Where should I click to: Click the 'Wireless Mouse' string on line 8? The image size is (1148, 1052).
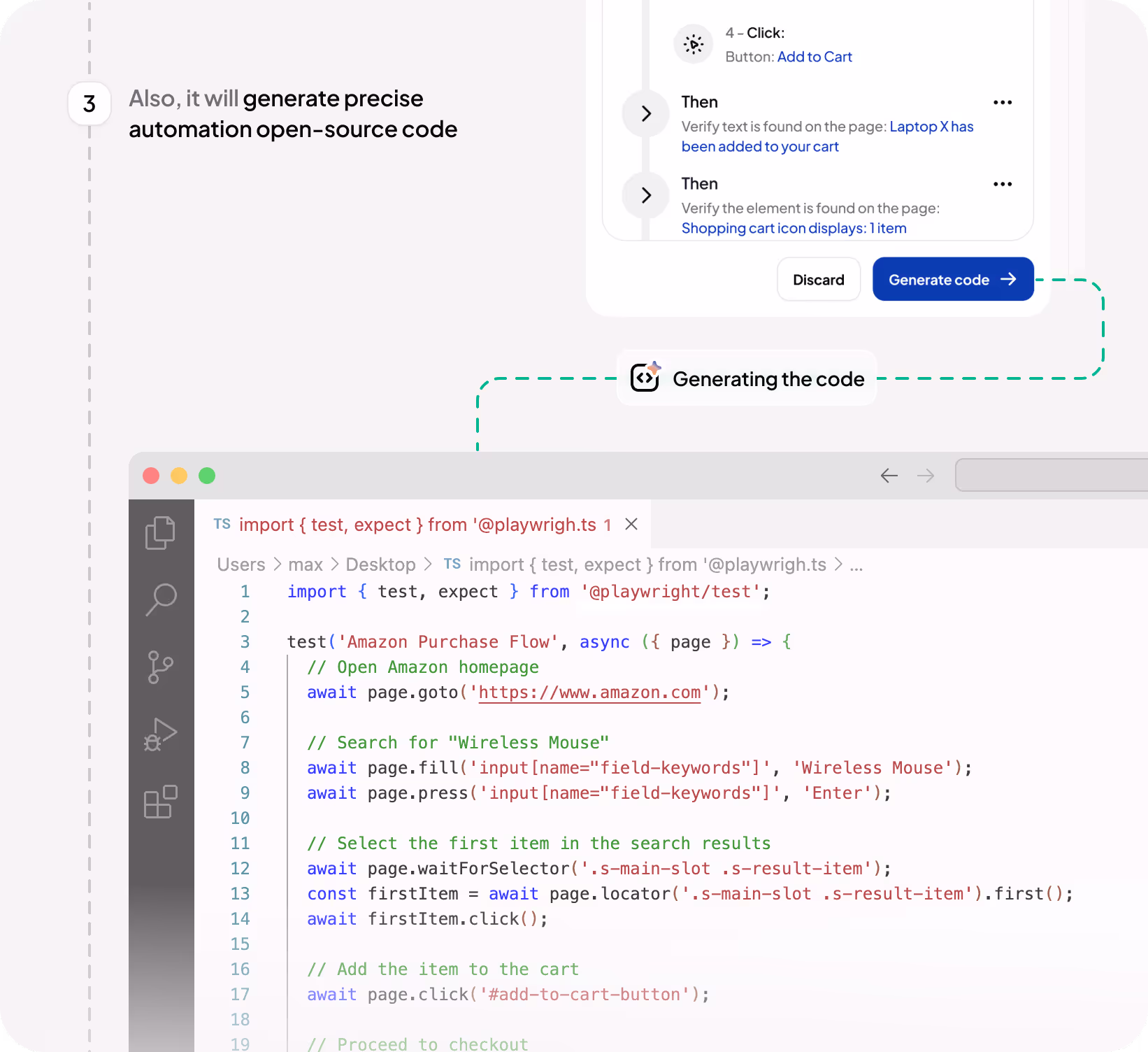873,768
